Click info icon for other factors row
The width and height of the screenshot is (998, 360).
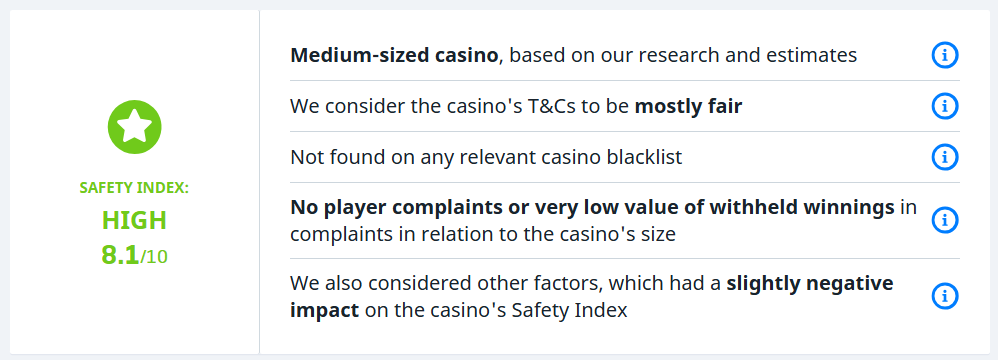945,296
